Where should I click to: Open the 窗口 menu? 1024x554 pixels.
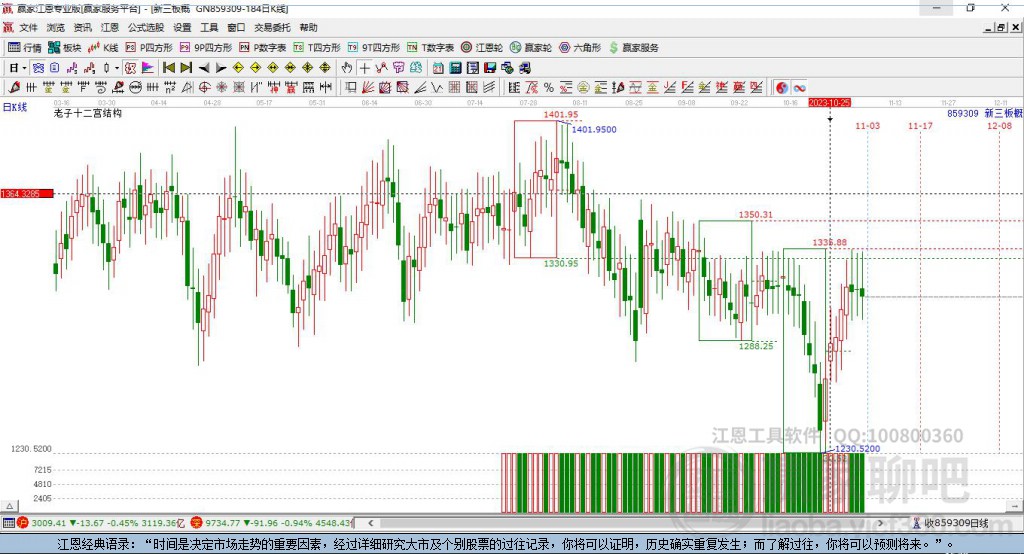pos(236,27)
